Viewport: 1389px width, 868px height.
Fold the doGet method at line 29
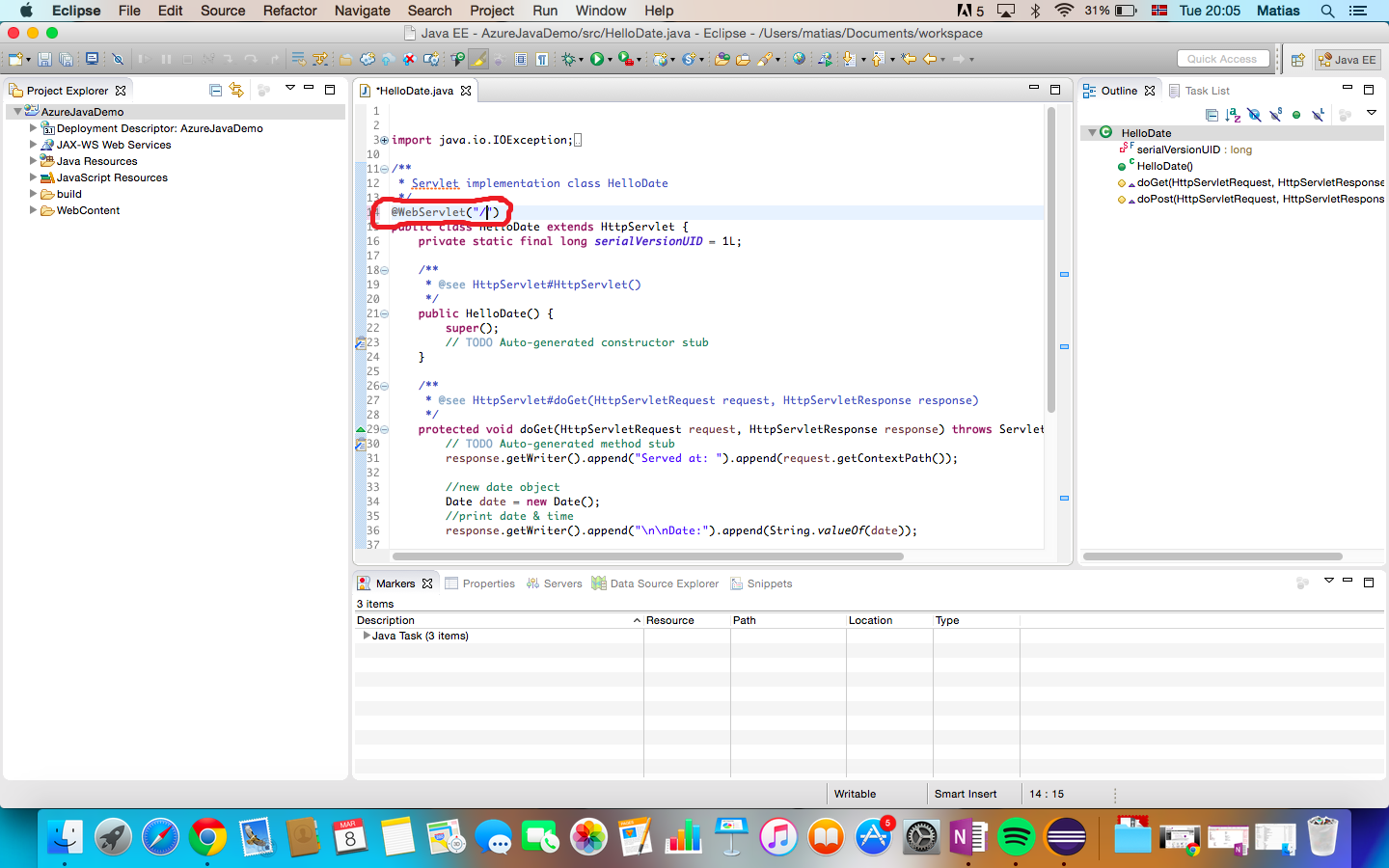pos(384,429)
